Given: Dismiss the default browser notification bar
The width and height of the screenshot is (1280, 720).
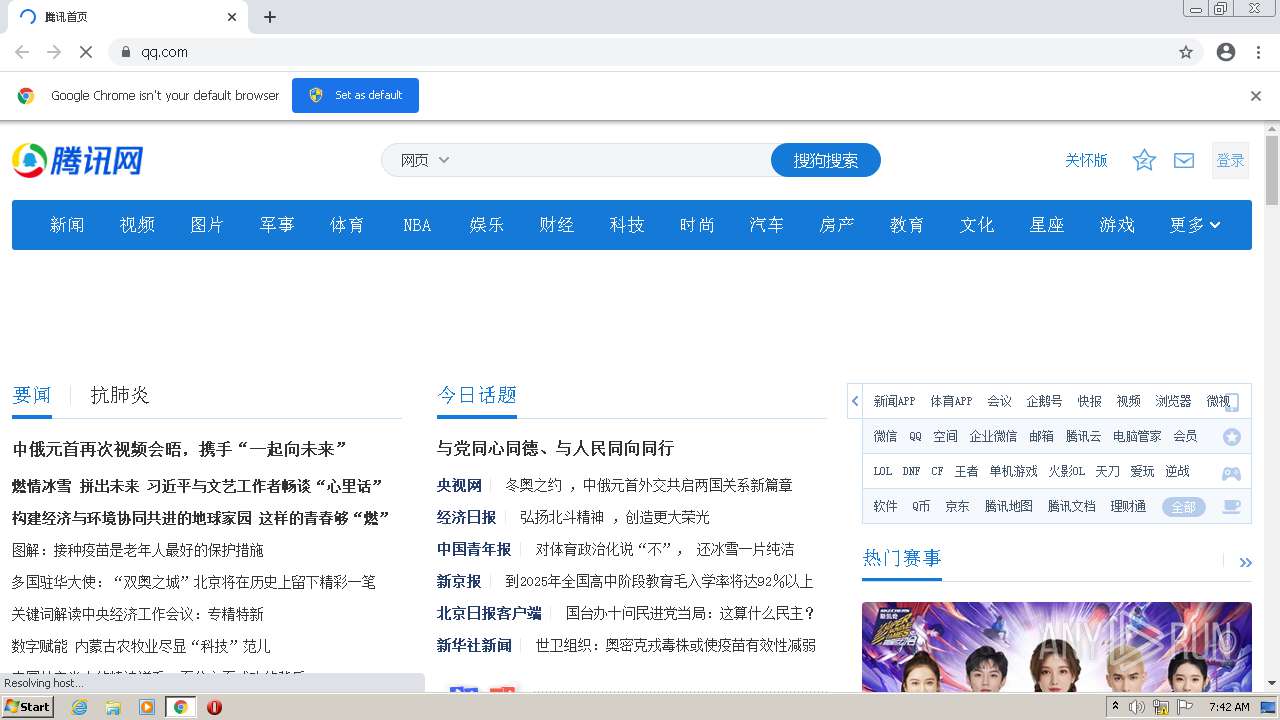Looking at the screenshot, I should point(1256,96).
